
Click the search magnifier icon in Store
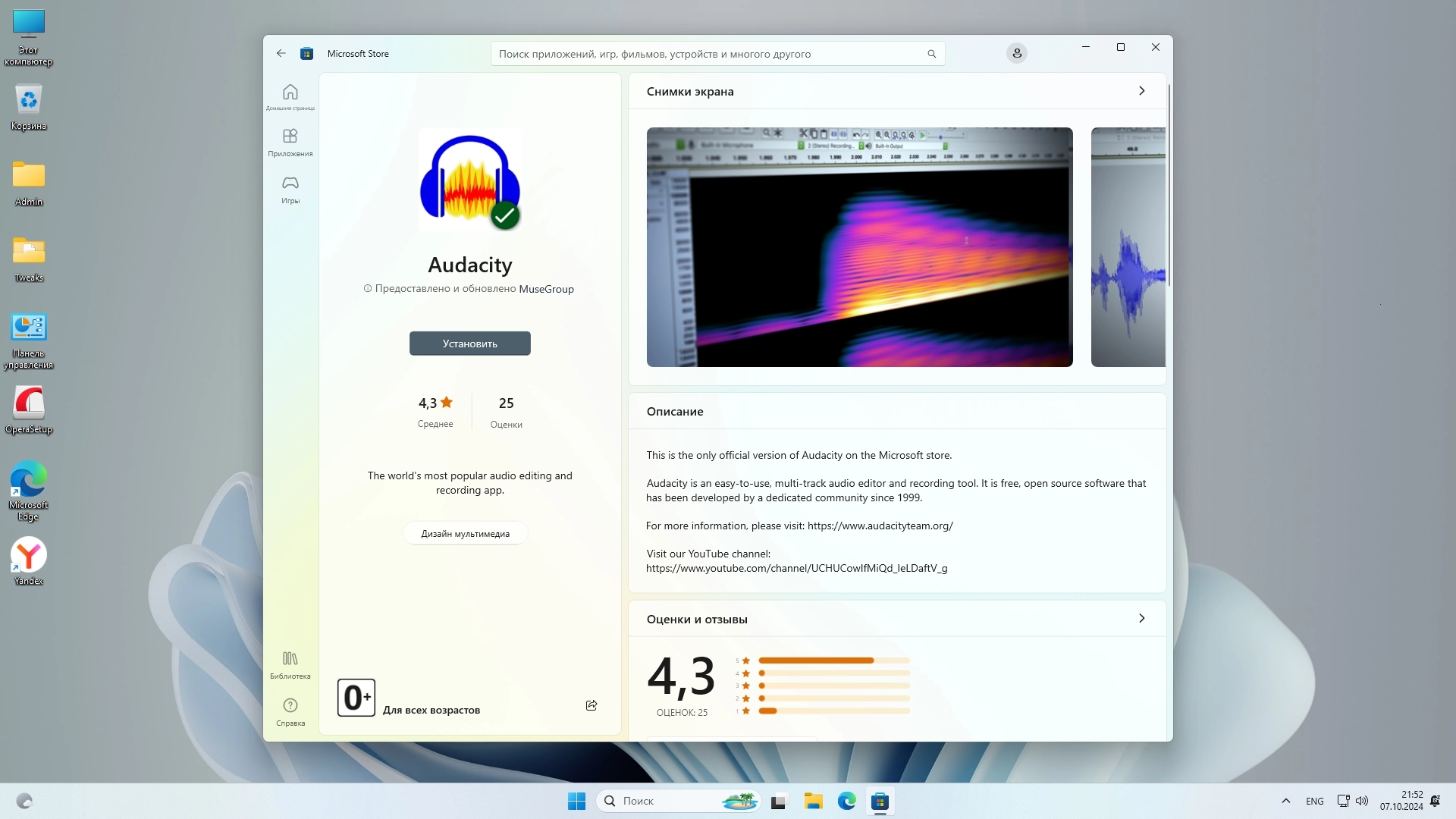(931, 54)
